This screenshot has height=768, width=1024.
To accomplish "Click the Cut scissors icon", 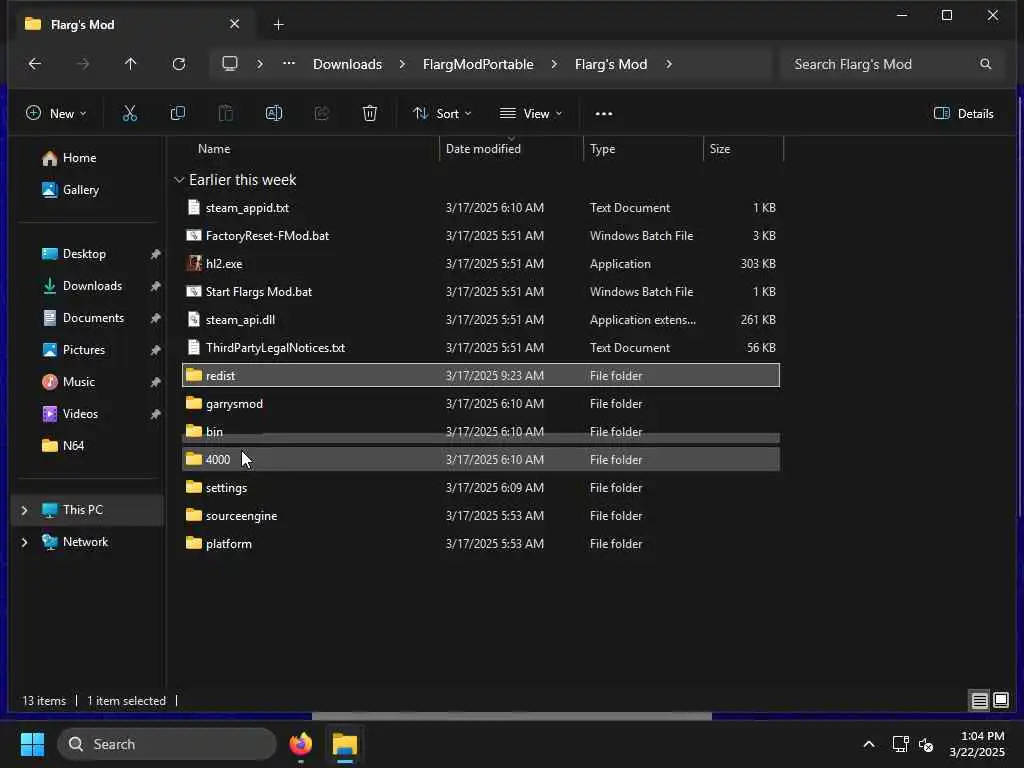I will click(130, 114).
